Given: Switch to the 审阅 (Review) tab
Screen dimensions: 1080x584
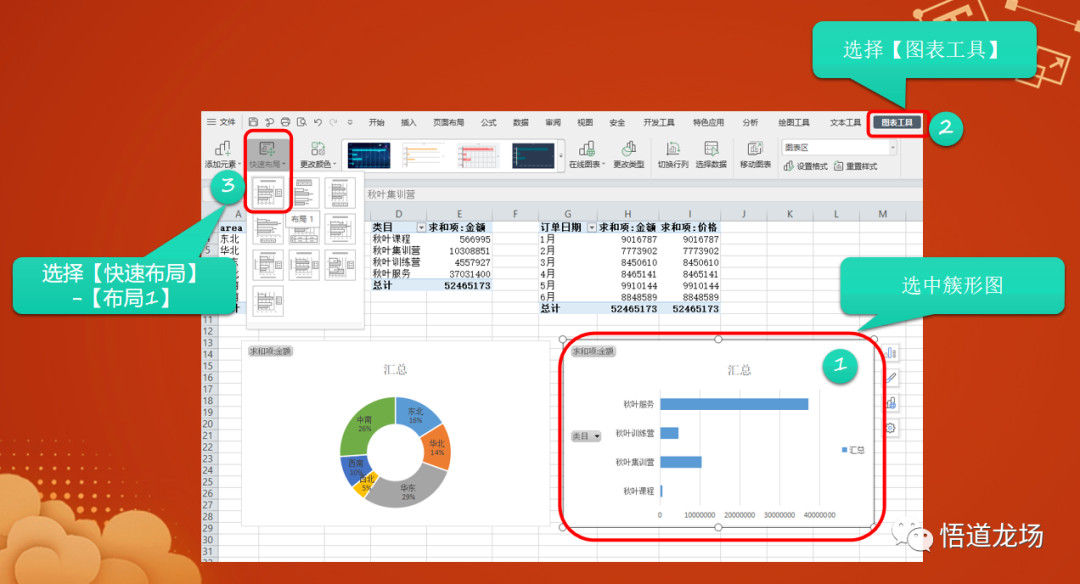Looking at the screenshot, I should coord(553,123).
